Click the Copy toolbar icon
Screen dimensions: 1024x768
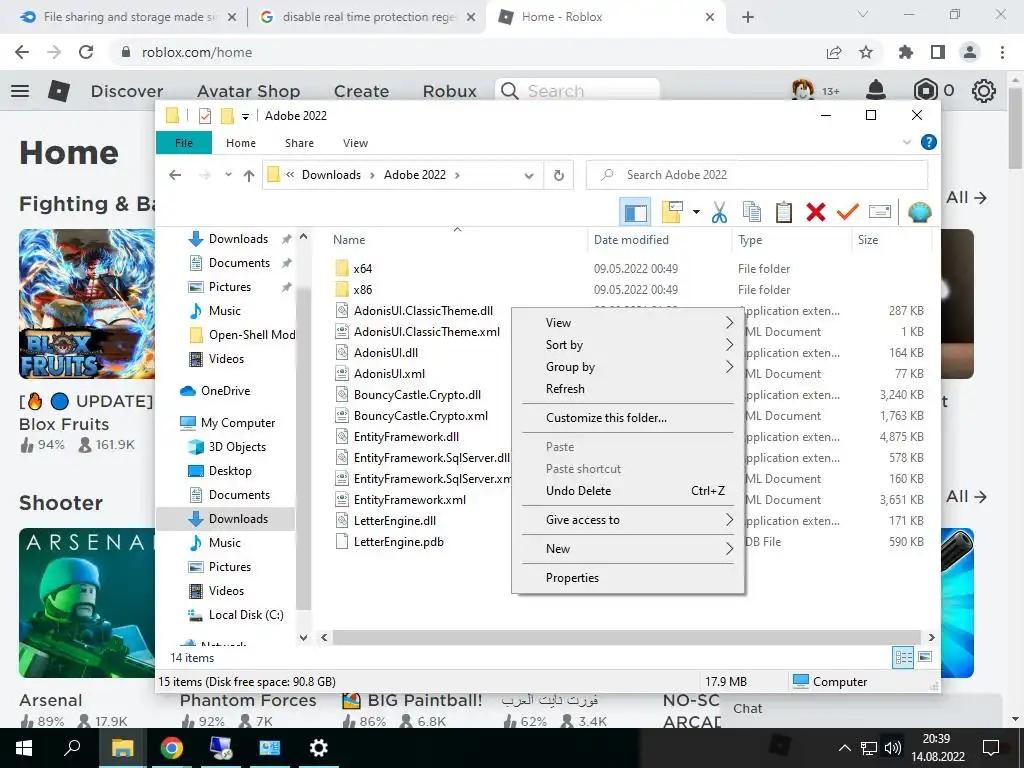(x=752, y=212)
